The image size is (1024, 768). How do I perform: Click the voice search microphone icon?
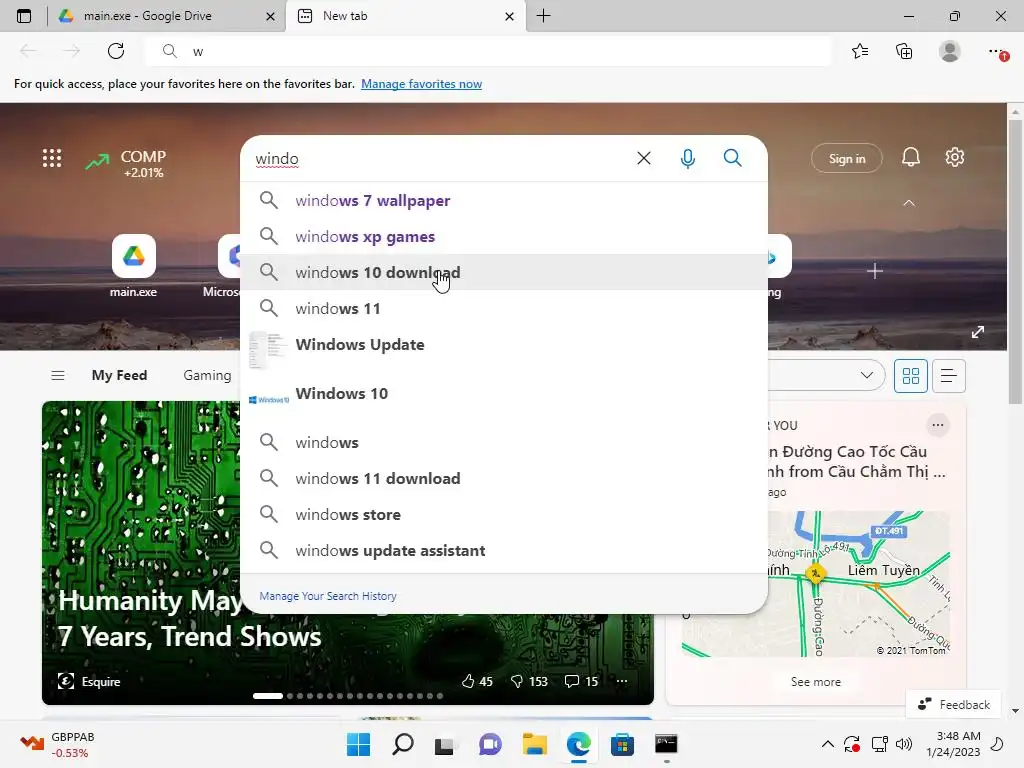(688, 159)
